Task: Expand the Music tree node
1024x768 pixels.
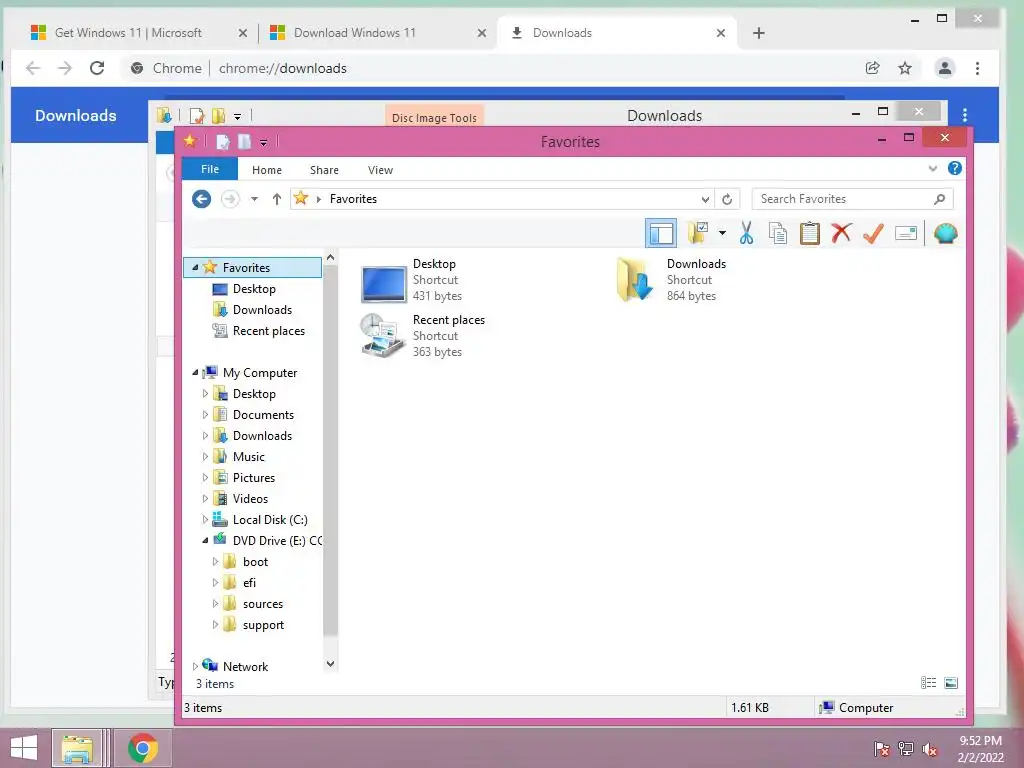Action: tap(204, 456)
